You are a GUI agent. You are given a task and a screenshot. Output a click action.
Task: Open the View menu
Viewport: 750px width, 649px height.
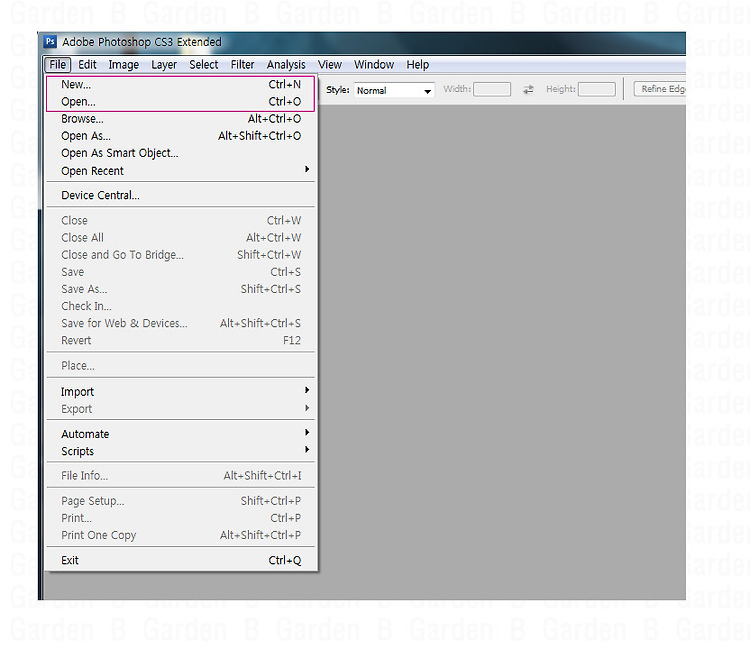tap(330, 65)
